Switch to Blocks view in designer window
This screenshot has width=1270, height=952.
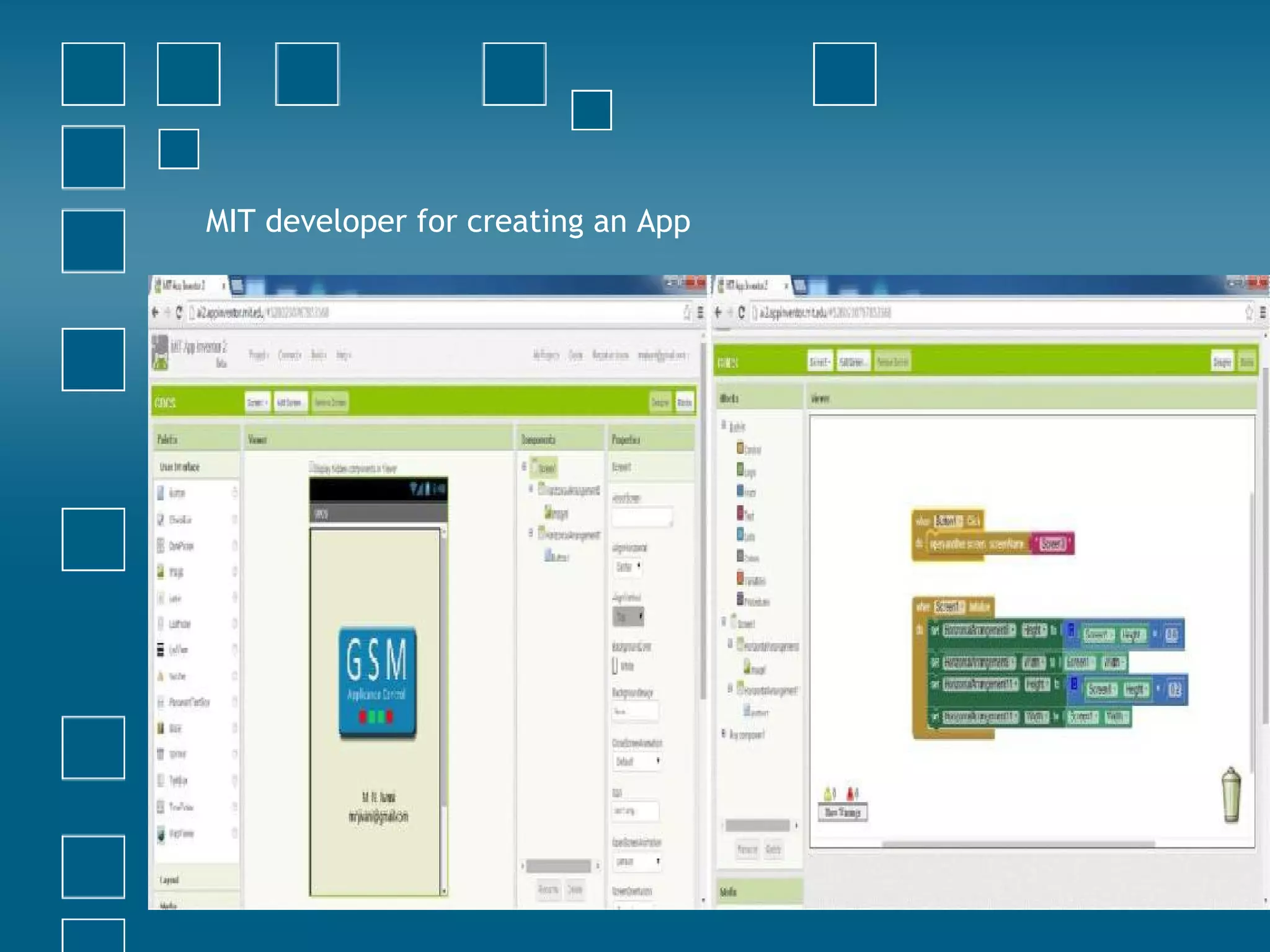tap(684, 403)
